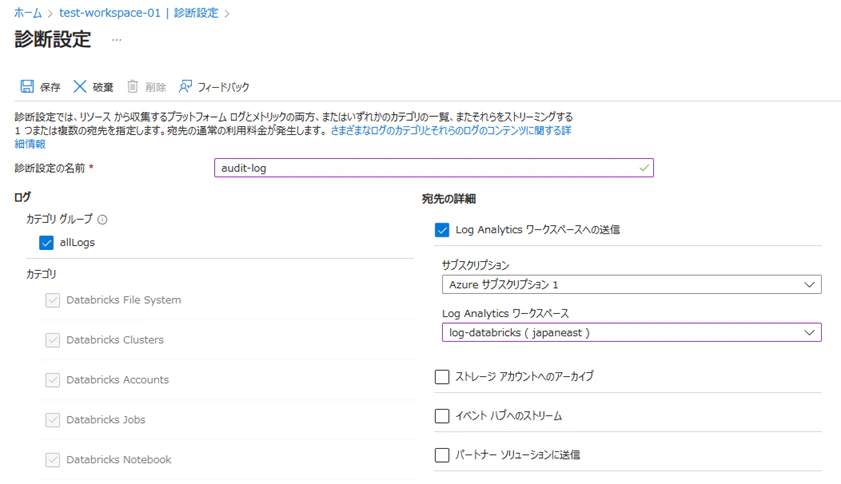Click the save (保存) disk icon

(27, 86)
